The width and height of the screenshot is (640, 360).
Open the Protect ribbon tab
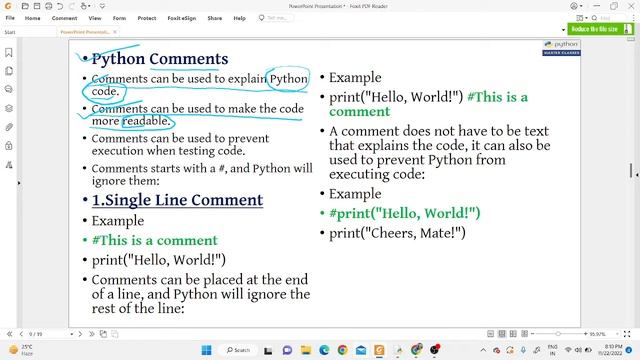(147, 18)
